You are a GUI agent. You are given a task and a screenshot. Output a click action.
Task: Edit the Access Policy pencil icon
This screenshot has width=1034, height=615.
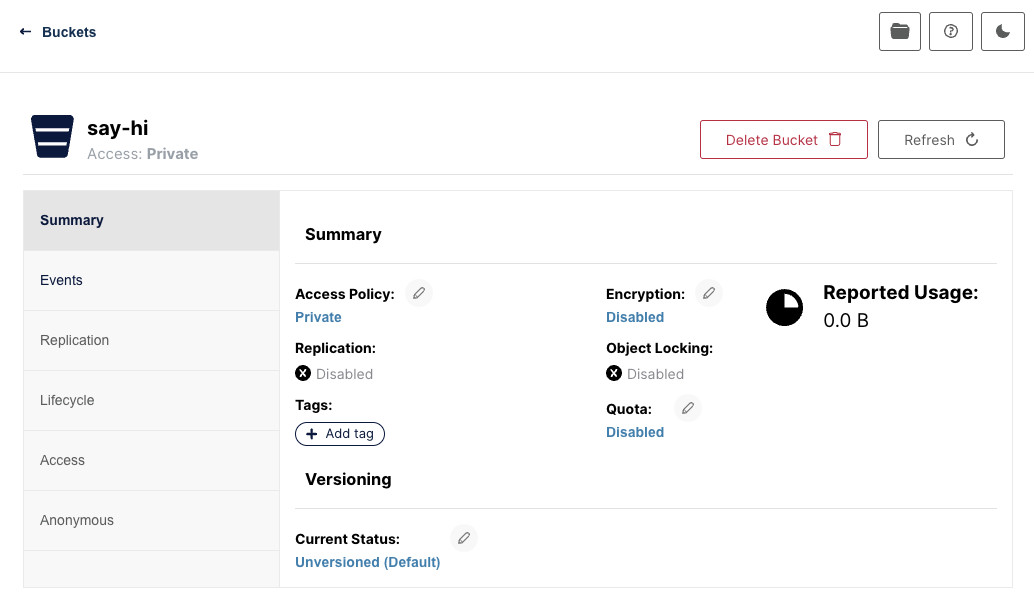(419, 294)
